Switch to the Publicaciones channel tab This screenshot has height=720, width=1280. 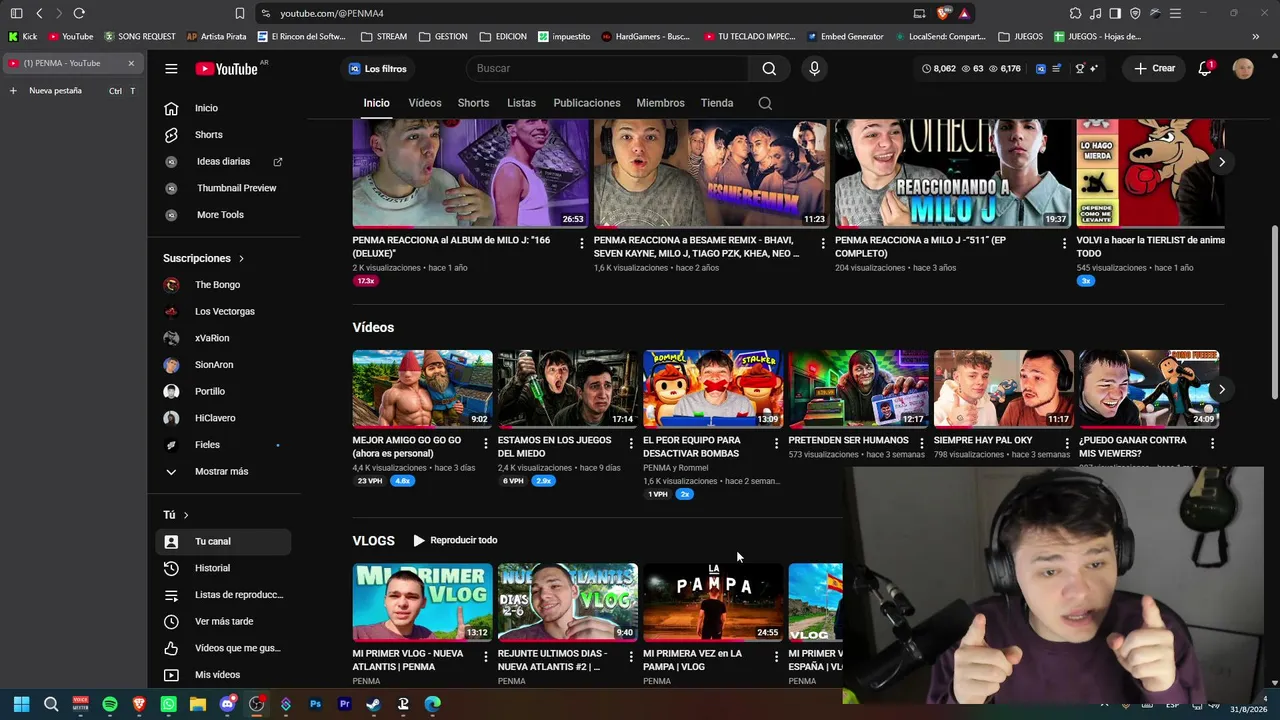point(587,103)
